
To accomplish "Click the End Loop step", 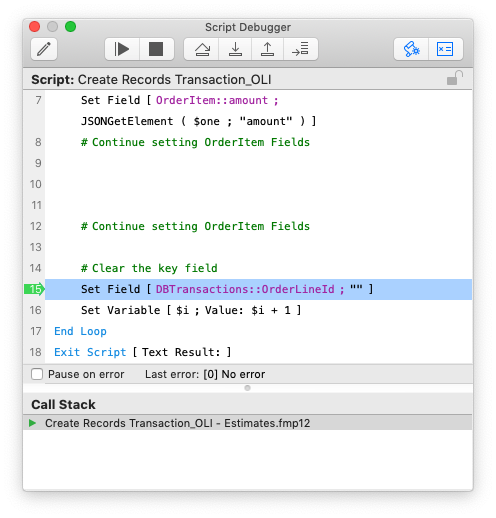I will point(80,331).
